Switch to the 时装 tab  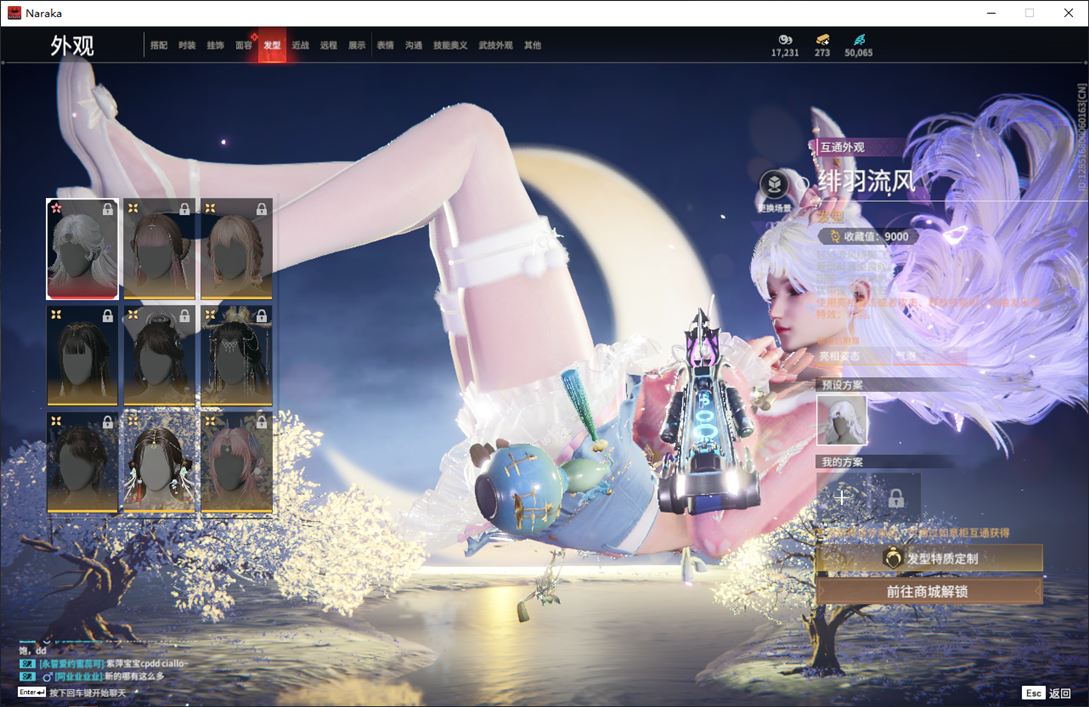(187, 45)
